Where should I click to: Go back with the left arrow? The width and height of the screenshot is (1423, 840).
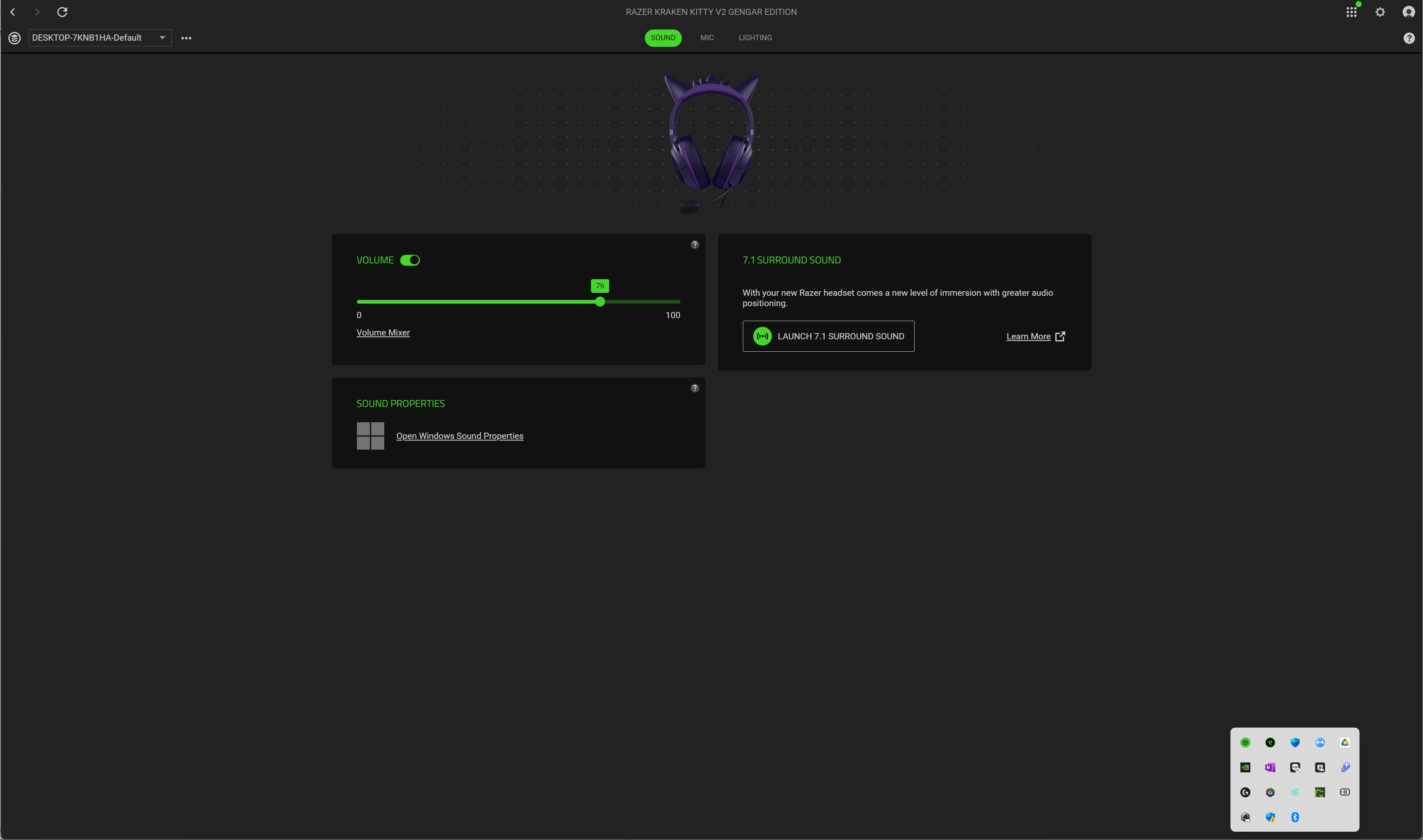(13, 12)
